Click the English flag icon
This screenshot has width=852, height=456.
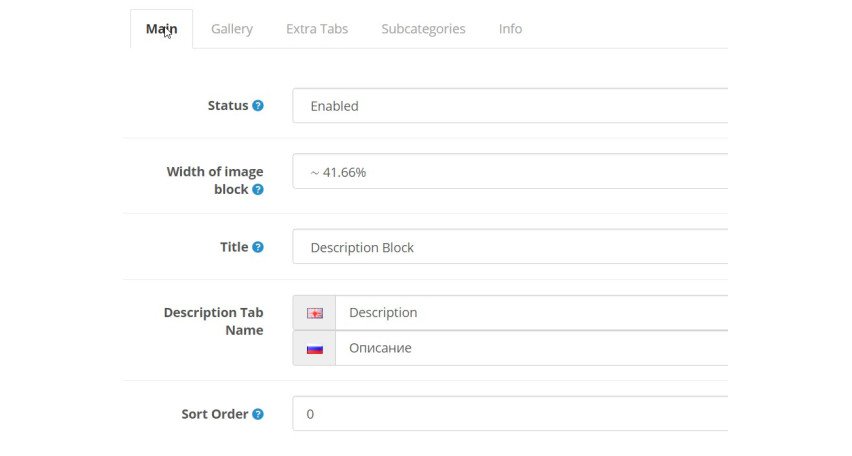click(315, 313)
